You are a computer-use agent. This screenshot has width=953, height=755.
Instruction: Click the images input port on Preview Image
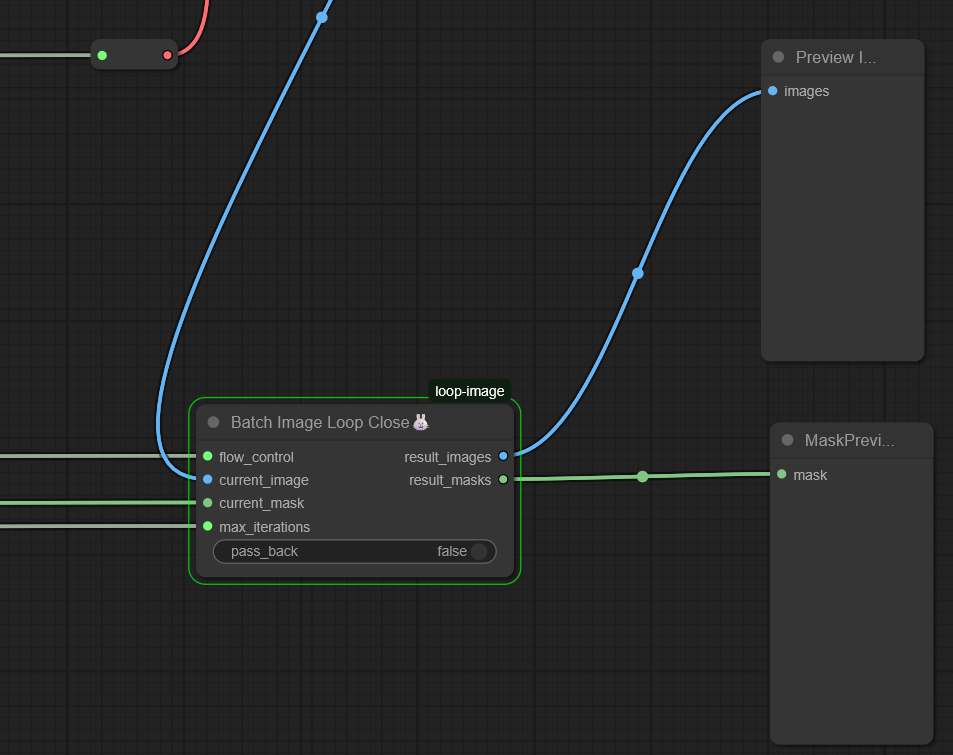point(772,91)
